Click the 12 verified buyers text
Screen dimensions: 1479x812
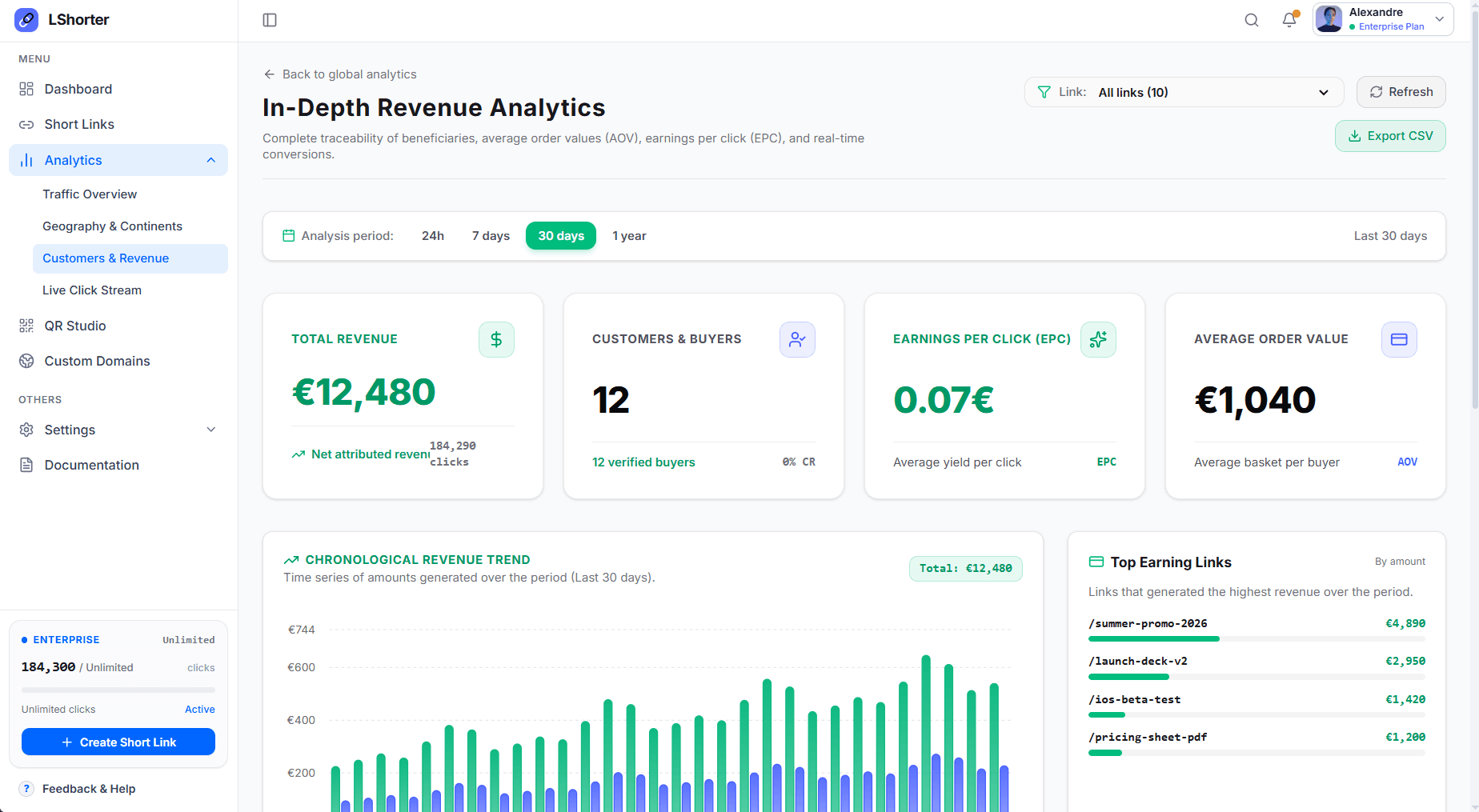pos(643,462)
